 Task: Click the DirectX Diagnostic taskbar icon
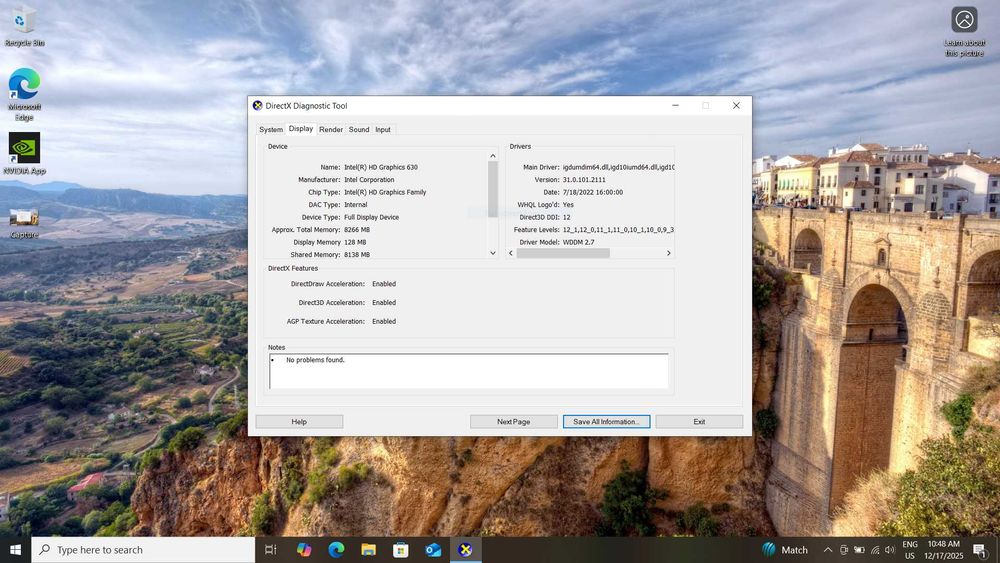tap(466, 550)
